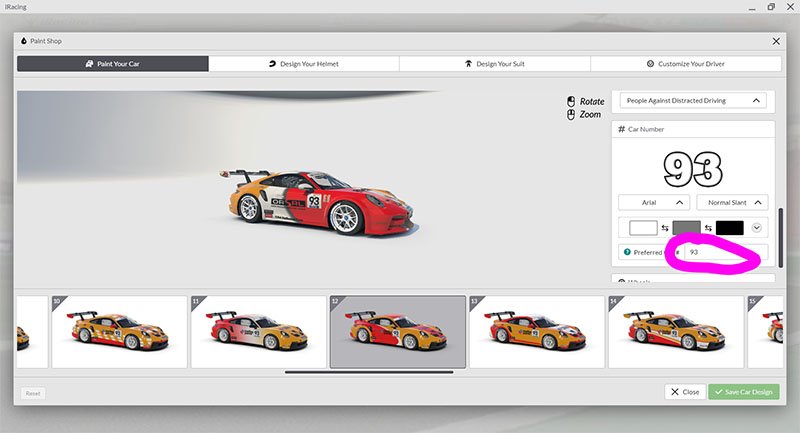Click swap arrows between white and gray swatches
This screenshot has height=433, width=800.
pyautogui.click(x=664, y=228)
